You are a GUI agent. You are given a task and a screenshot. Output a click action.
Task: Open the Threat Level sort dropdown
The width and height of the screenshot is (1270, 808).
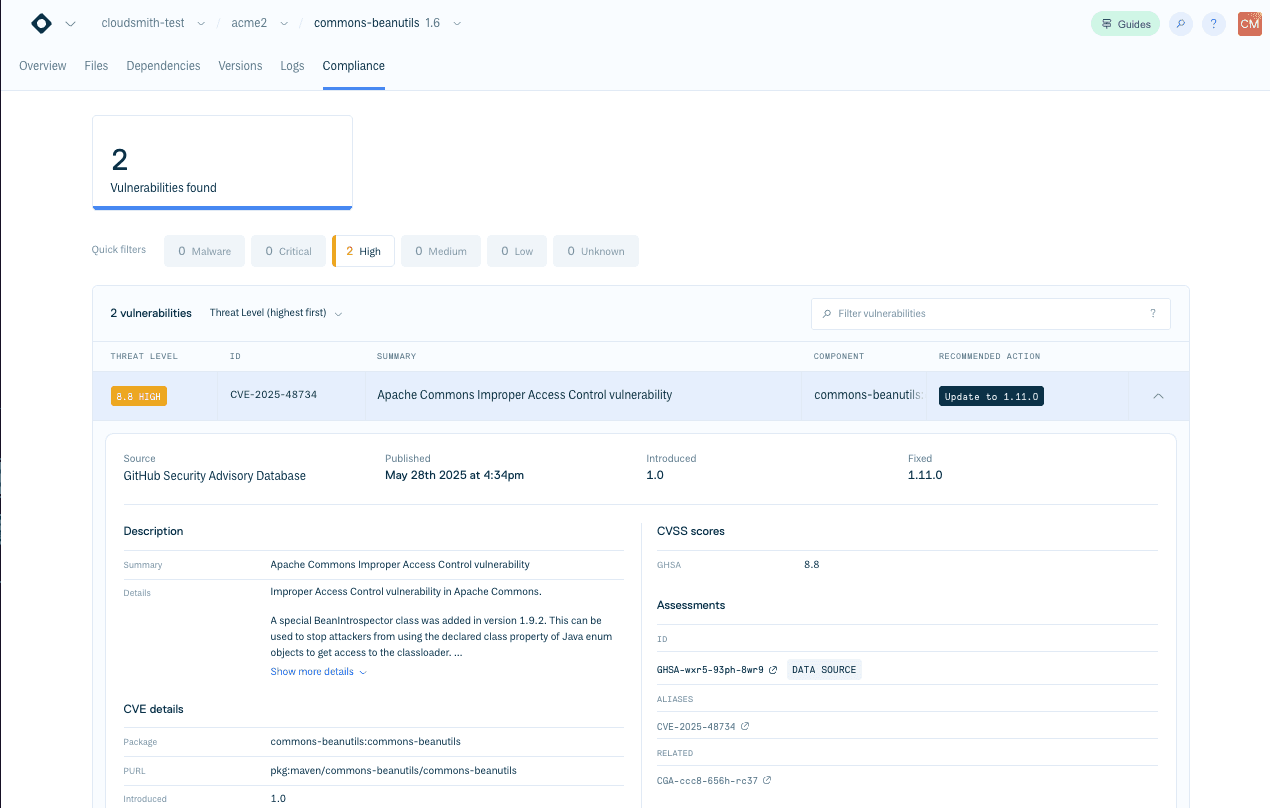(x=276, y=313)
